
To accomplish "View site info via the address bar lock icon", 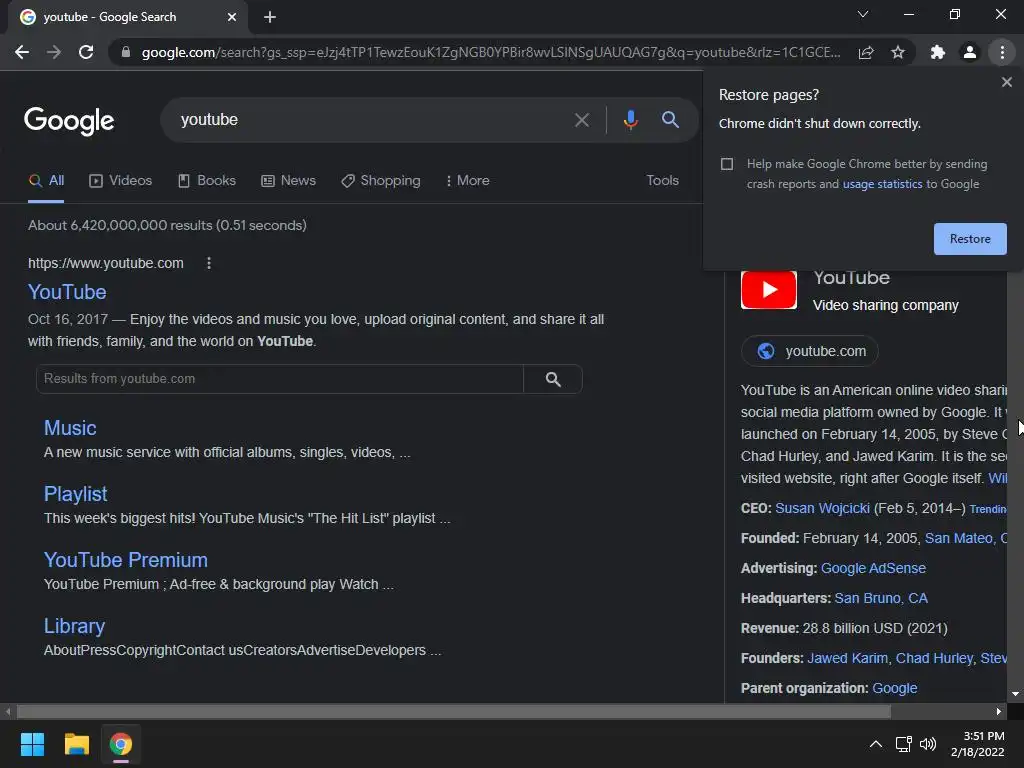I will (x=125, y=52).
